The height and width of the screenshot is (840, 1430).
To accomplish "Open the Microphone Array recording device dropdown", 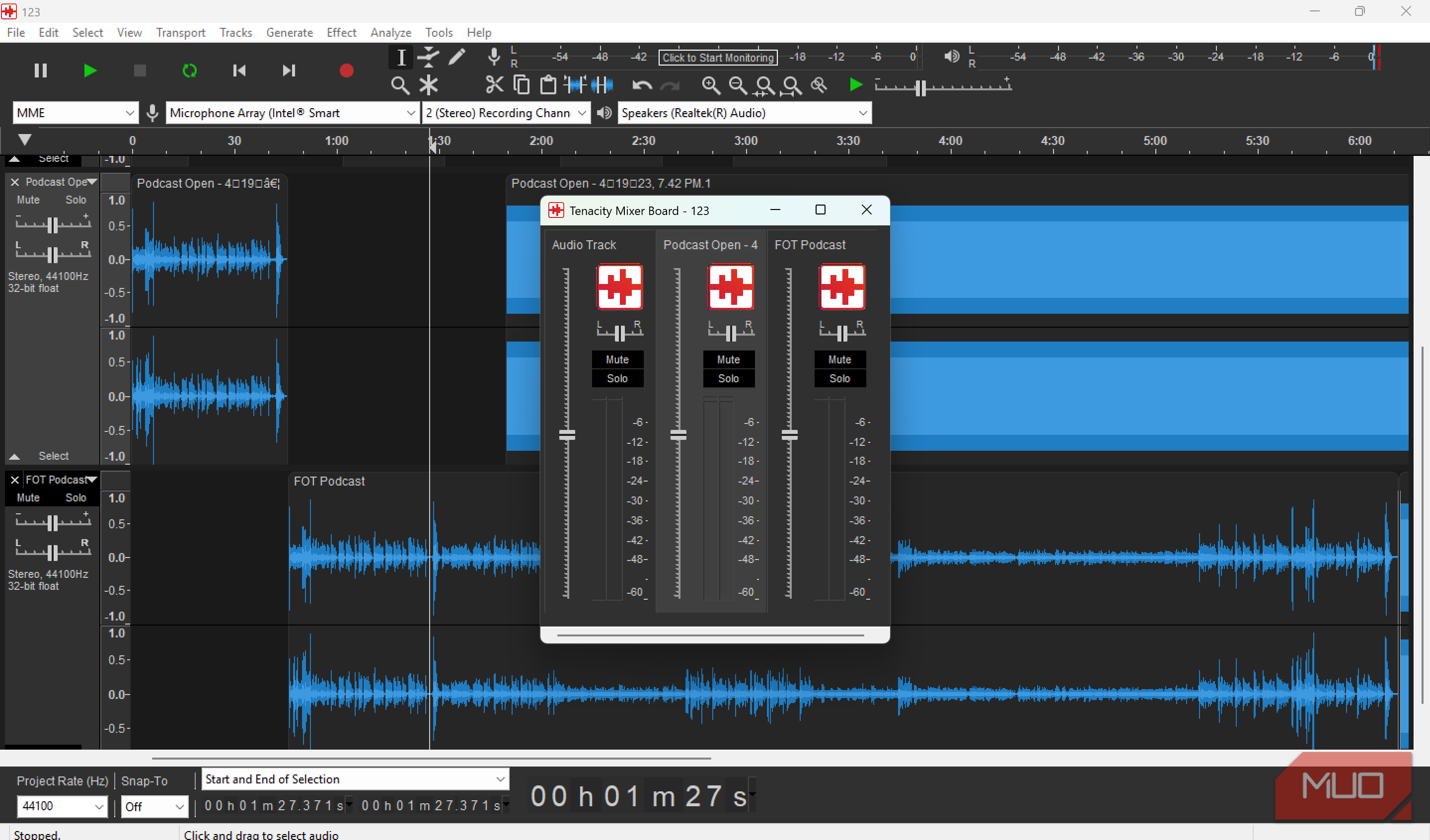I will (x=293, y=113).
